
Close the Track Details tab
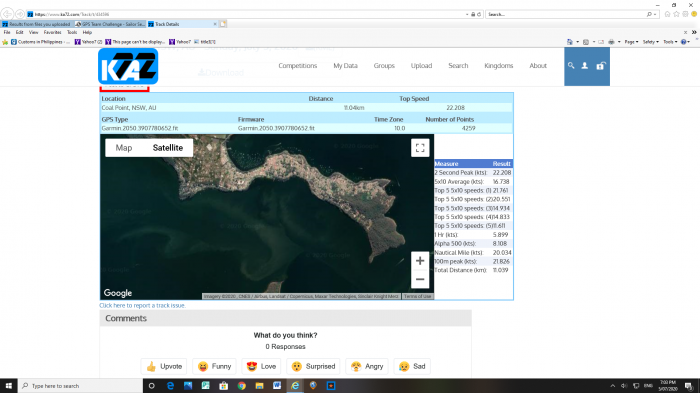point(215,24)
